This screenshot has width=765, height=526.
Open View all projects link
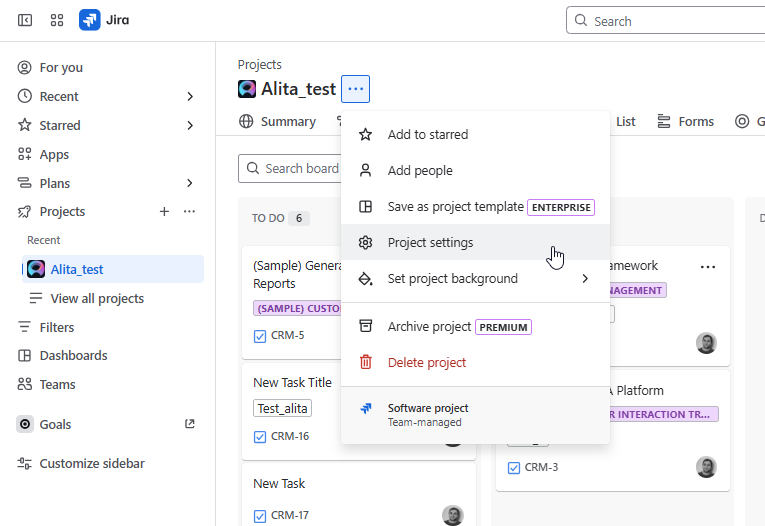[x=97, y=299]
